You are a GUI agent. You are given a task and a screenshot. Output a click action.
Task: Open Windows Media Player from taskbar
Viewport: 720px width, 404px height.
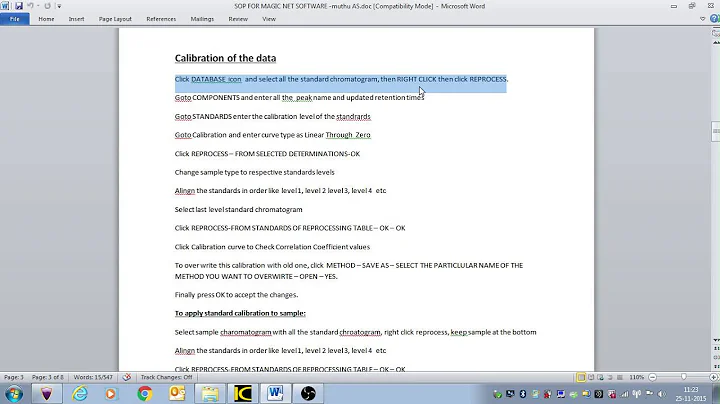coord(111,394)
